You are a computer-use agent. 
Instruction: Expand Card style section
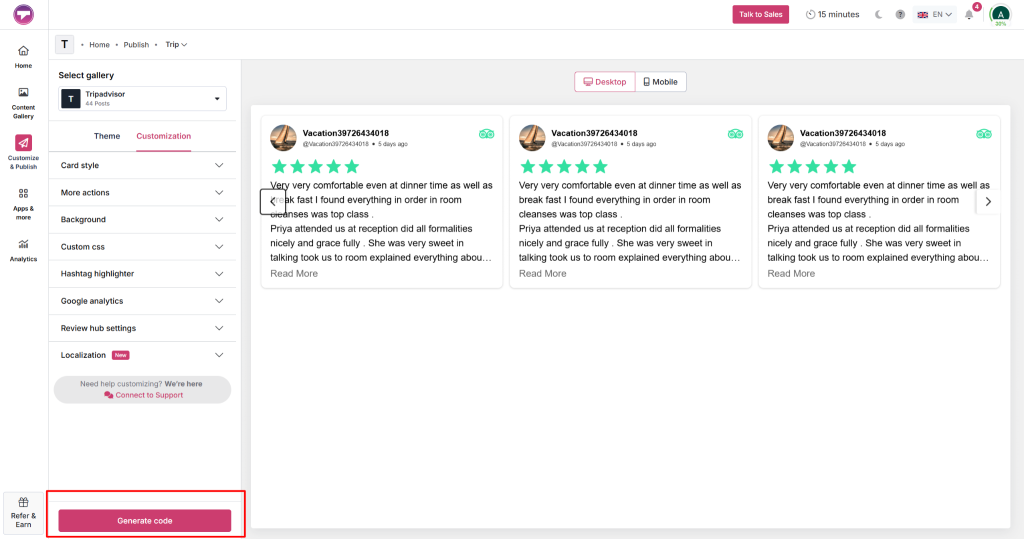pyautogui.click(x=142, y=165)
